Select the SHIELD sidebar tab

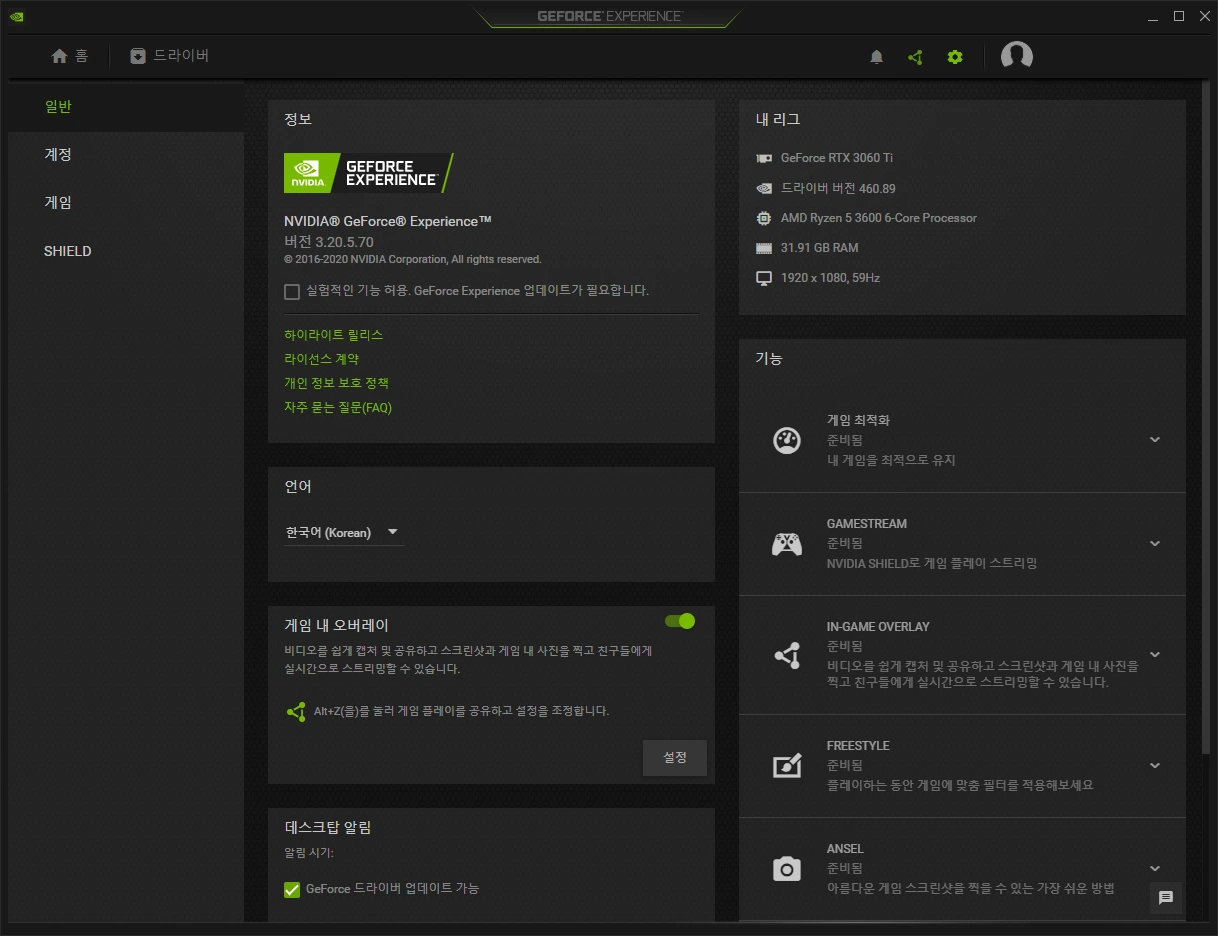point(126,251)
